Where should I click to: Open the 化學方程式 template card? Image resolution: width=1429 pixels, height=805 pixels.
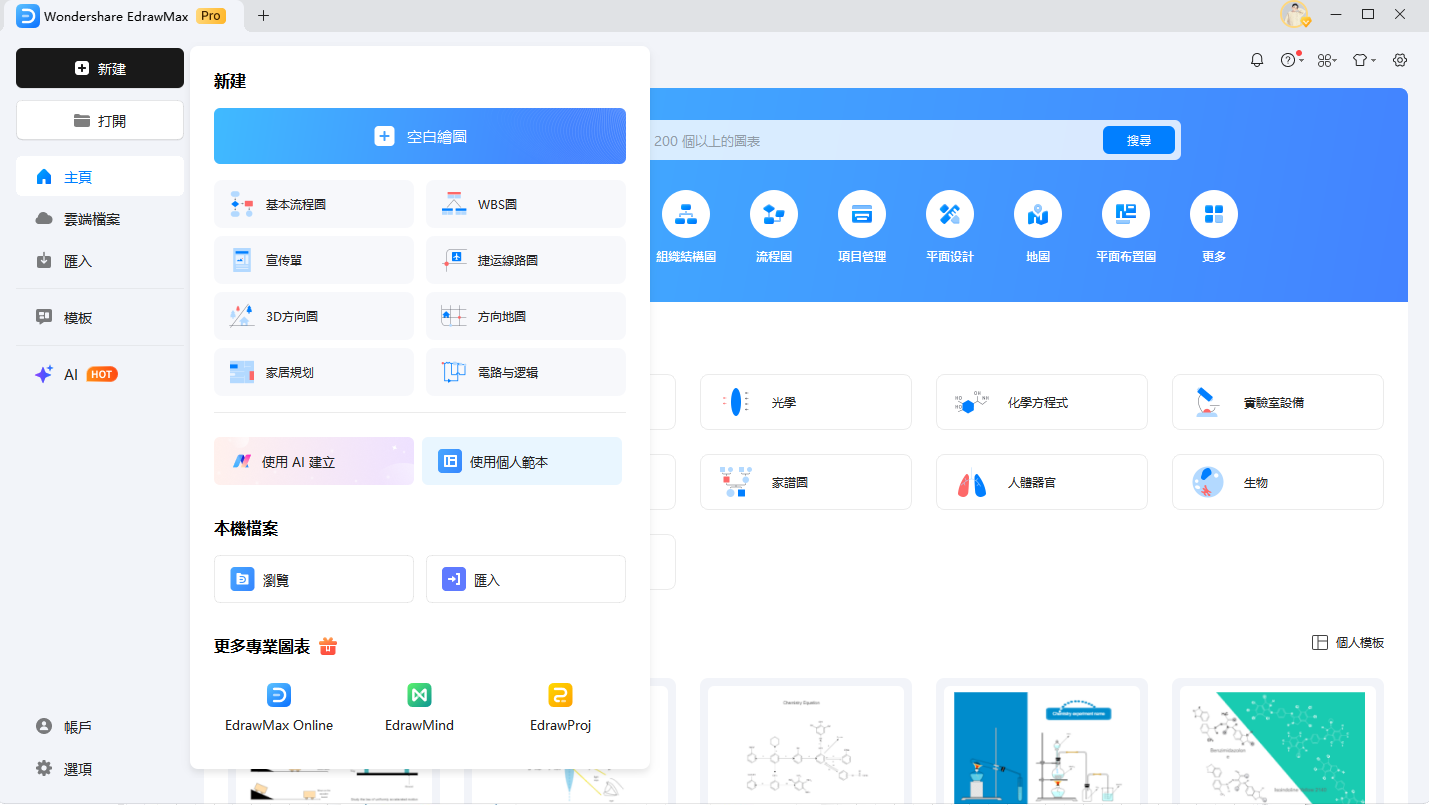coord(1042,402)
